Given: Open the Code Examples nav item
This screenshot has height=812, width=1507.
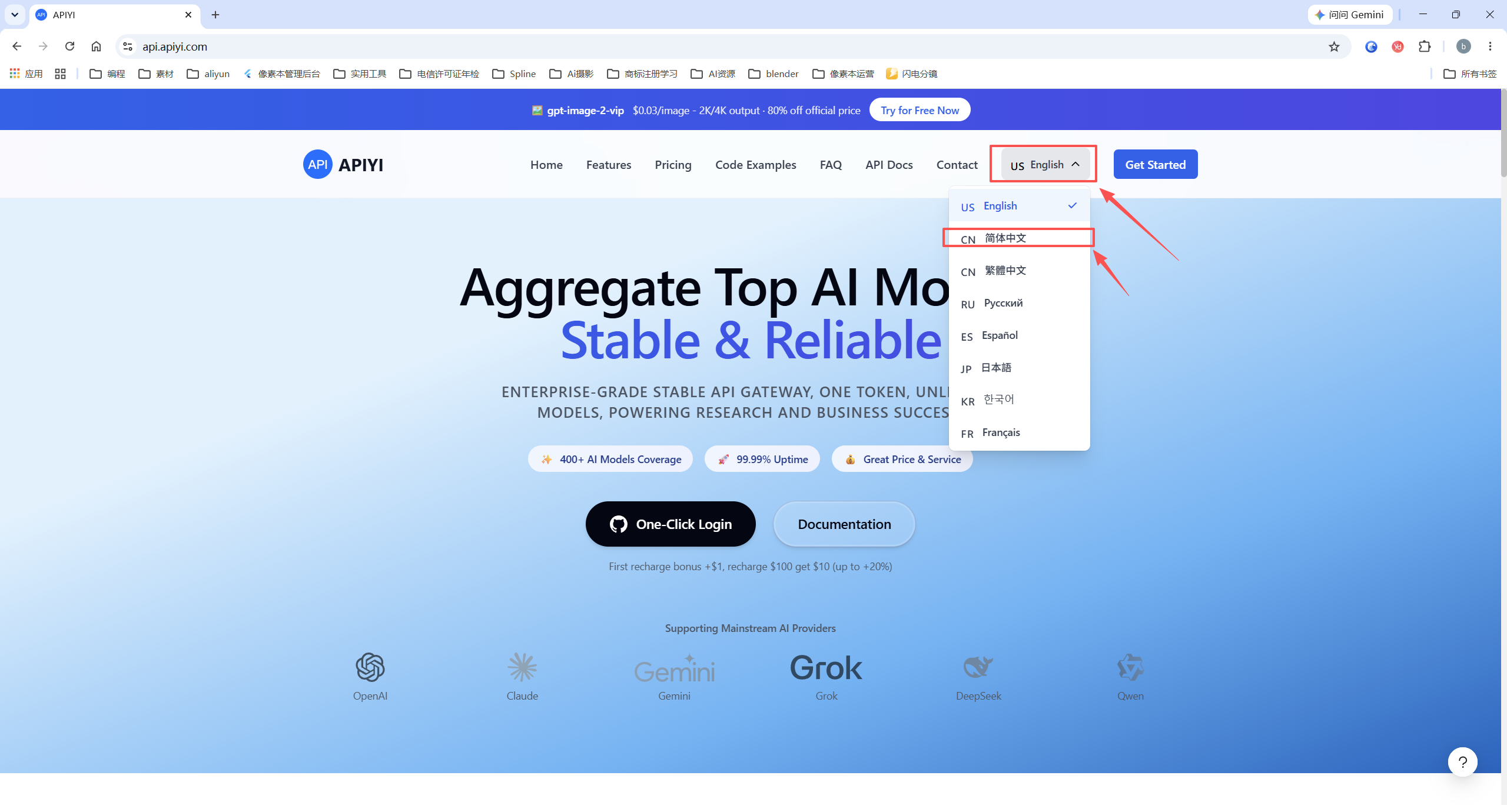Looking at the screenshot, I should tap(755, 165).
